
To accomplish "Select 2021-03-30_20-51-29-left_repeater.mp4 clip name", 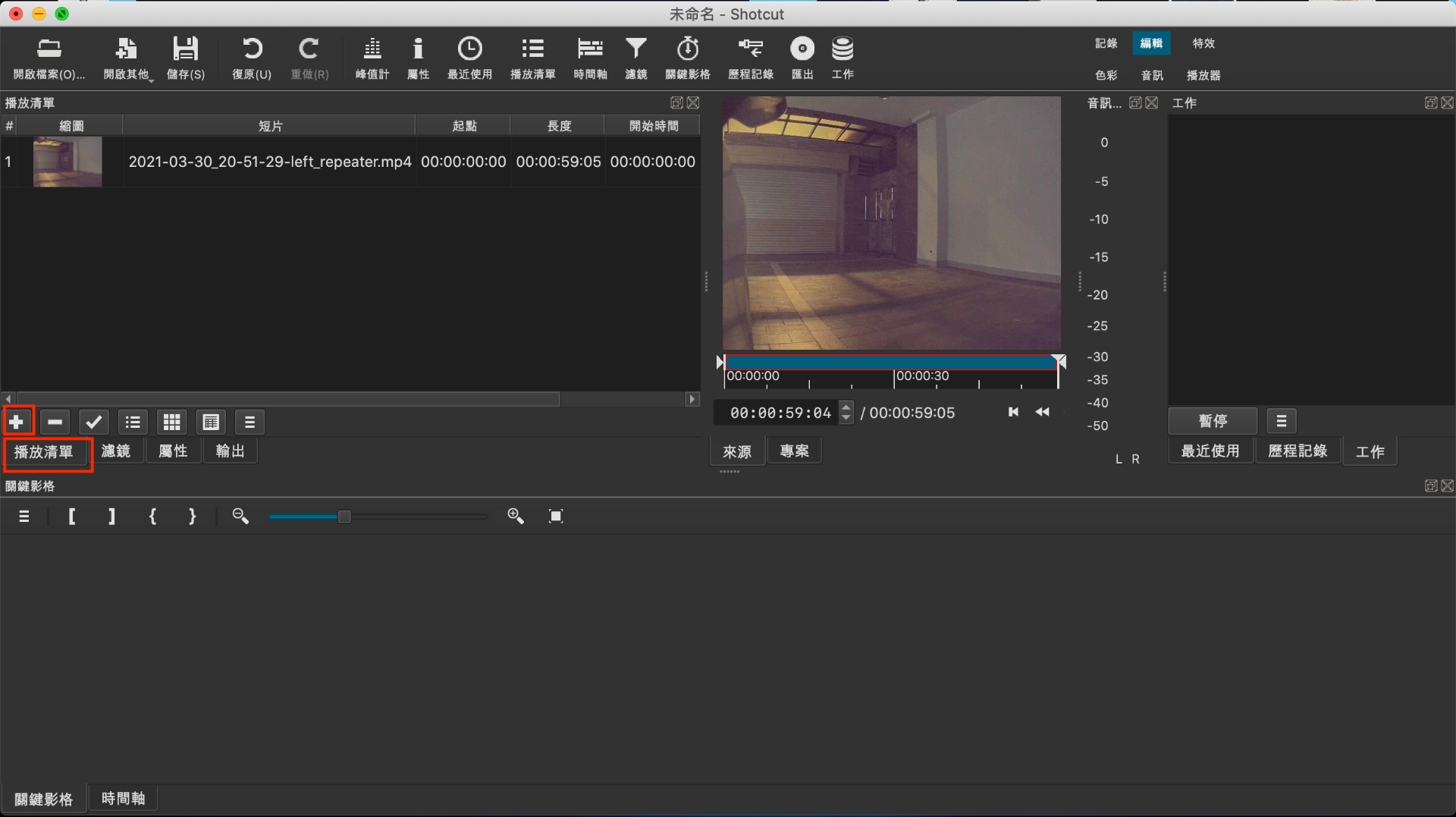I will click(x=269, y=162).
